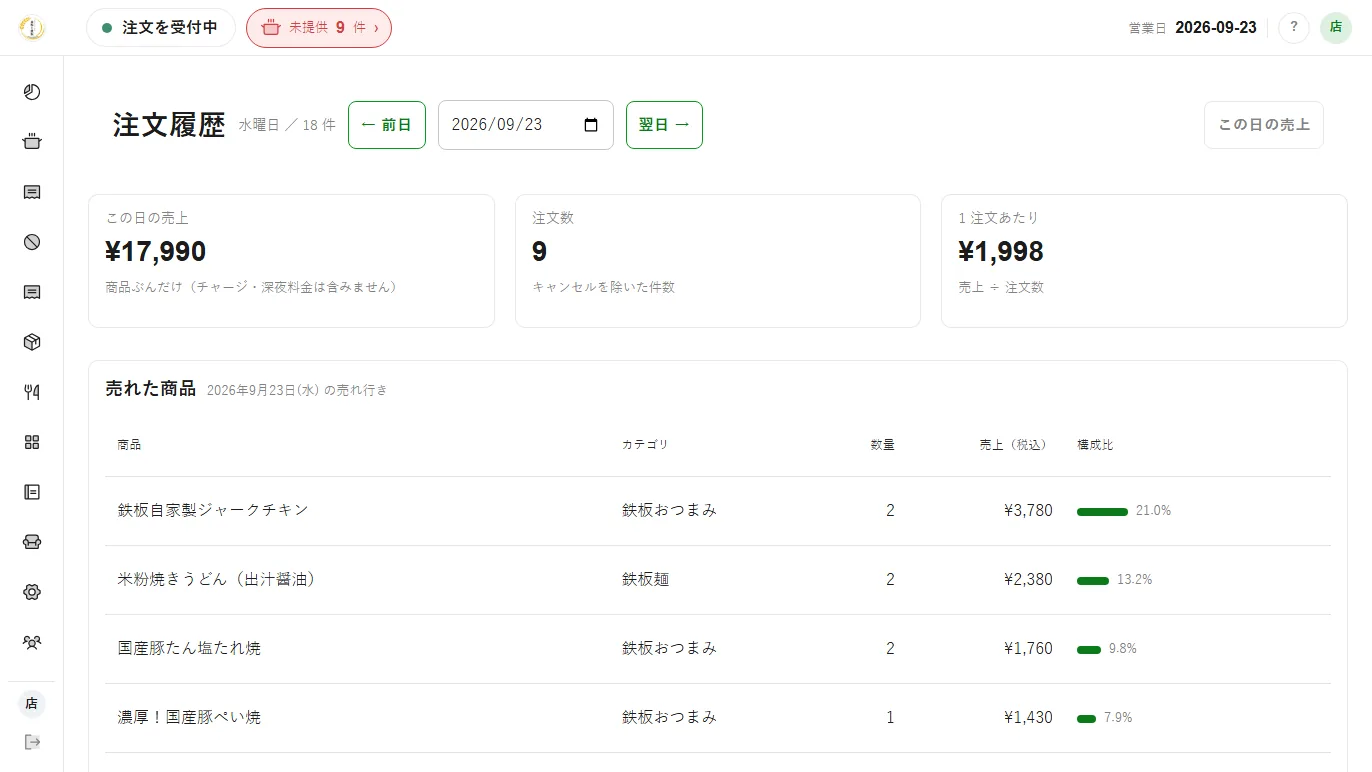1372x772 pixels.
Task: Click the 商品 column header
Action: (x=129, y=445)
